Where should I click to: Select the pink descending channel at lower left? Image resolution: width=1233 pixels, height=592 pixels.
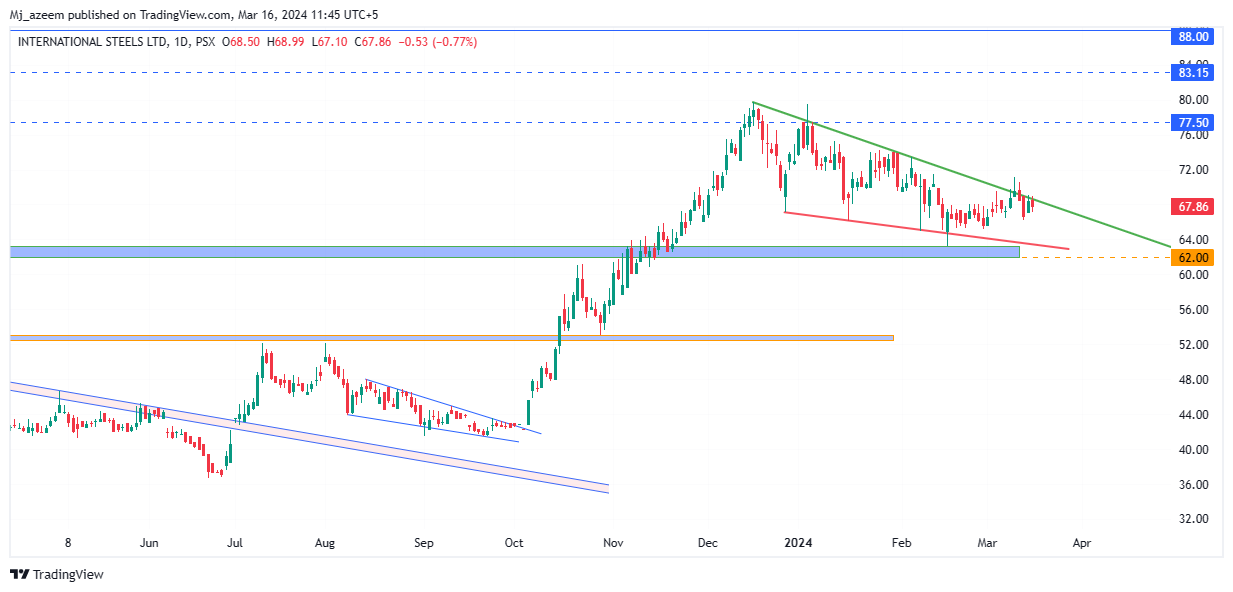point(309,436)
